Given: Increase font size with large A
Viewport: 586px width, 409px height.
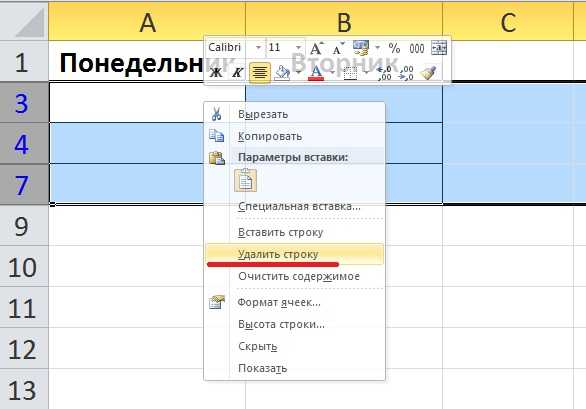Looking at the screenshot, I should (317, 48).
